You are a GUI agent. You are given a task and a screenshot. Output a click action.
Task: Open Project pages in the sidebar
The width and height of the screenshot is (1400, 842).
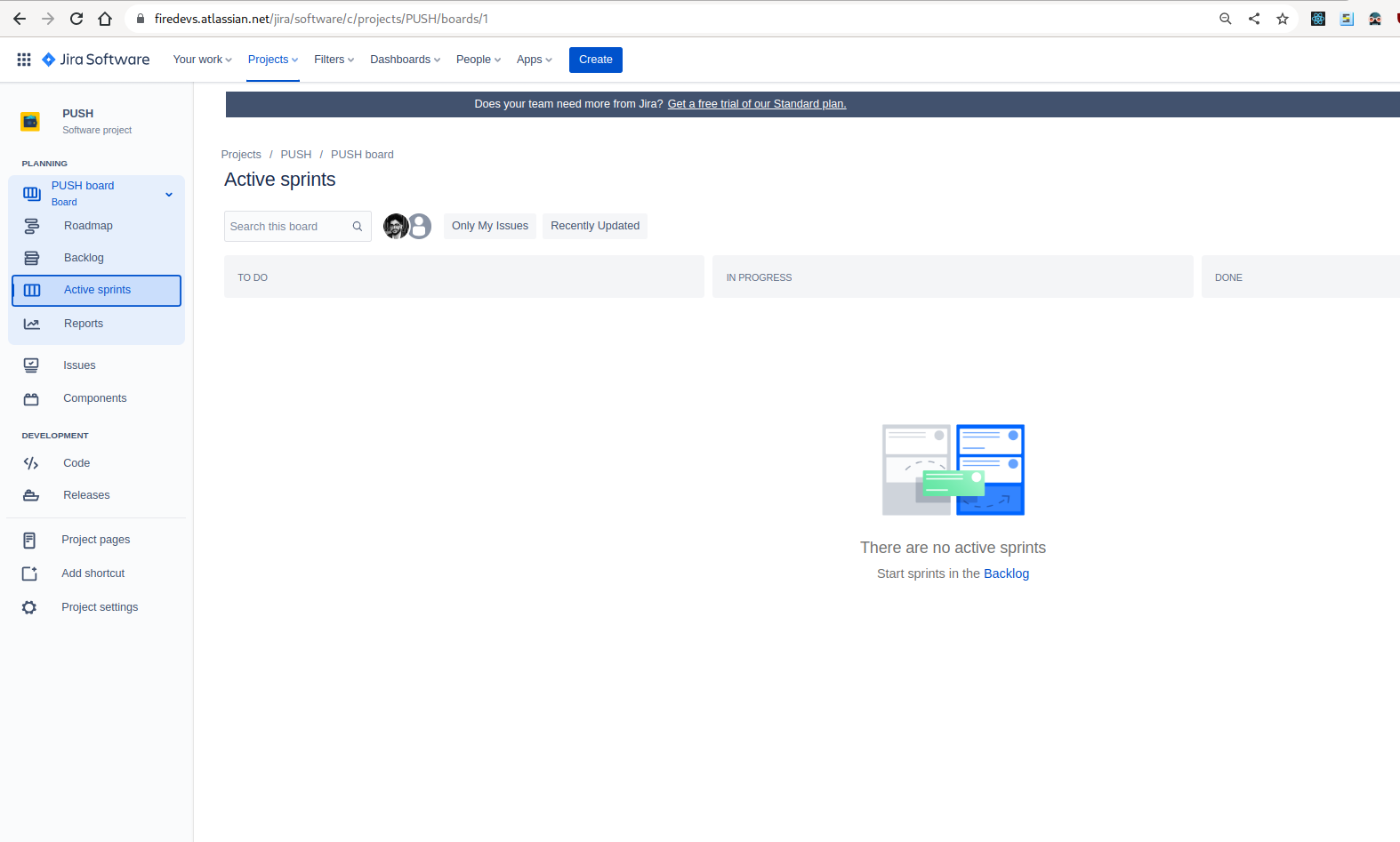96,540
